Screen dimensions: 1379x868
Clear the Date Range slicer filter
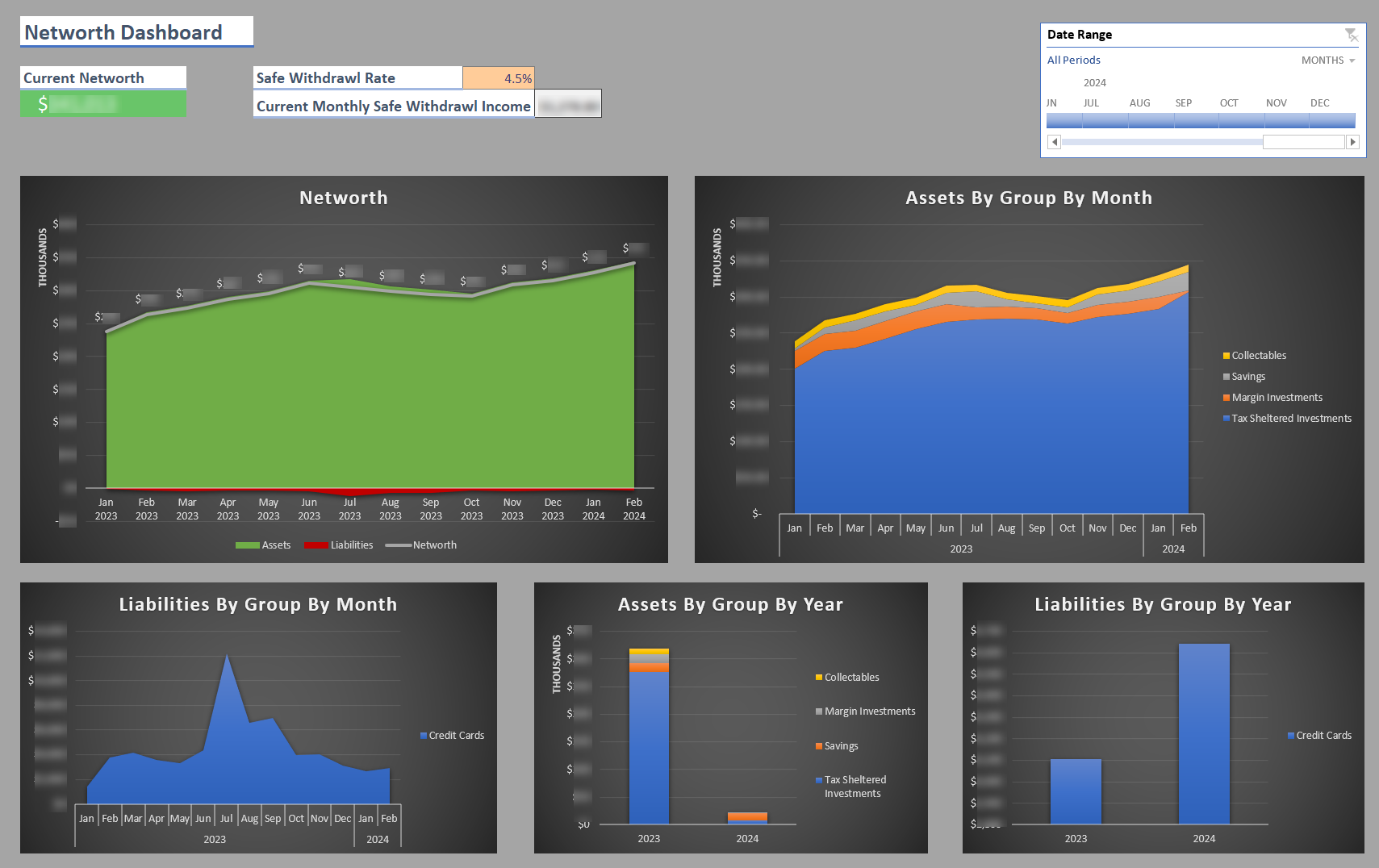[x=1352, y=34]
